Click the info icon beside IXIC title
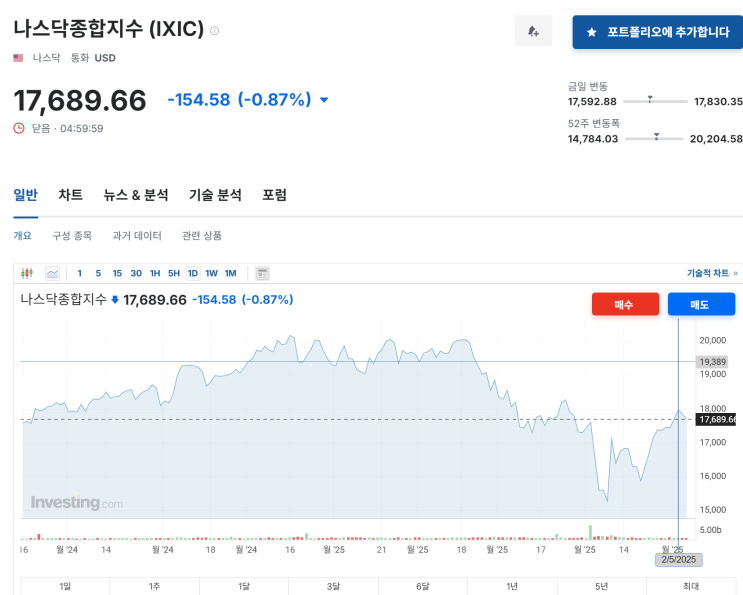This screenshot has height=595, width=743. (x=215, y=31)
